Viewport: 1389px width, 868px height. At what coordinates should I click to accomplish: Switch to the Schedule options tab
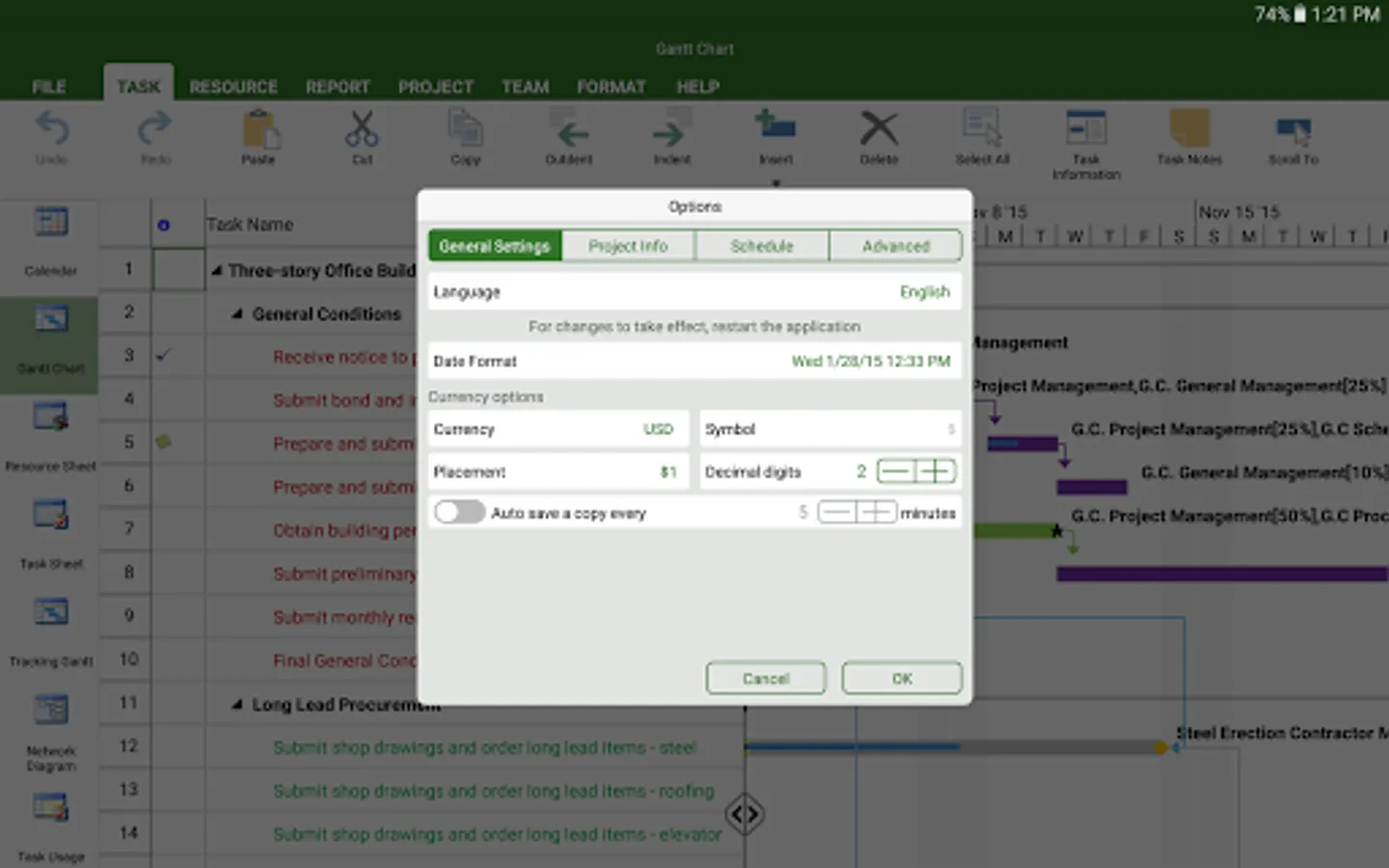point(762,246)
